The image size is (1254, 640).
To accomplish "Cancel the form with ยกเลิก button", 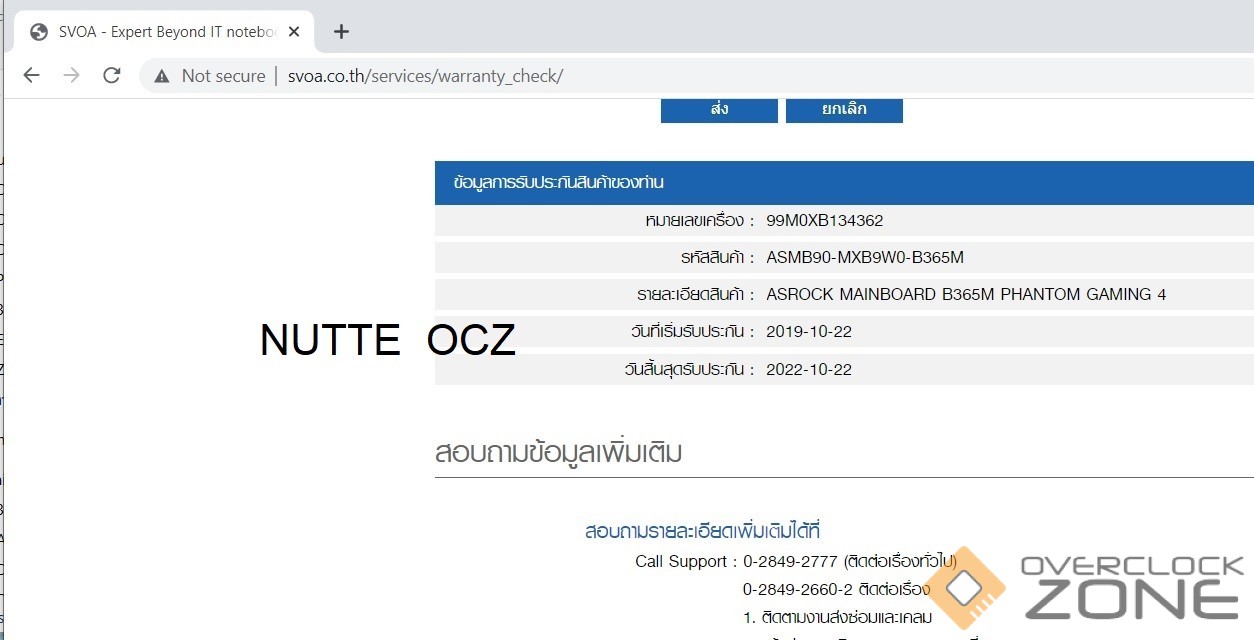I will click(844, 109).
